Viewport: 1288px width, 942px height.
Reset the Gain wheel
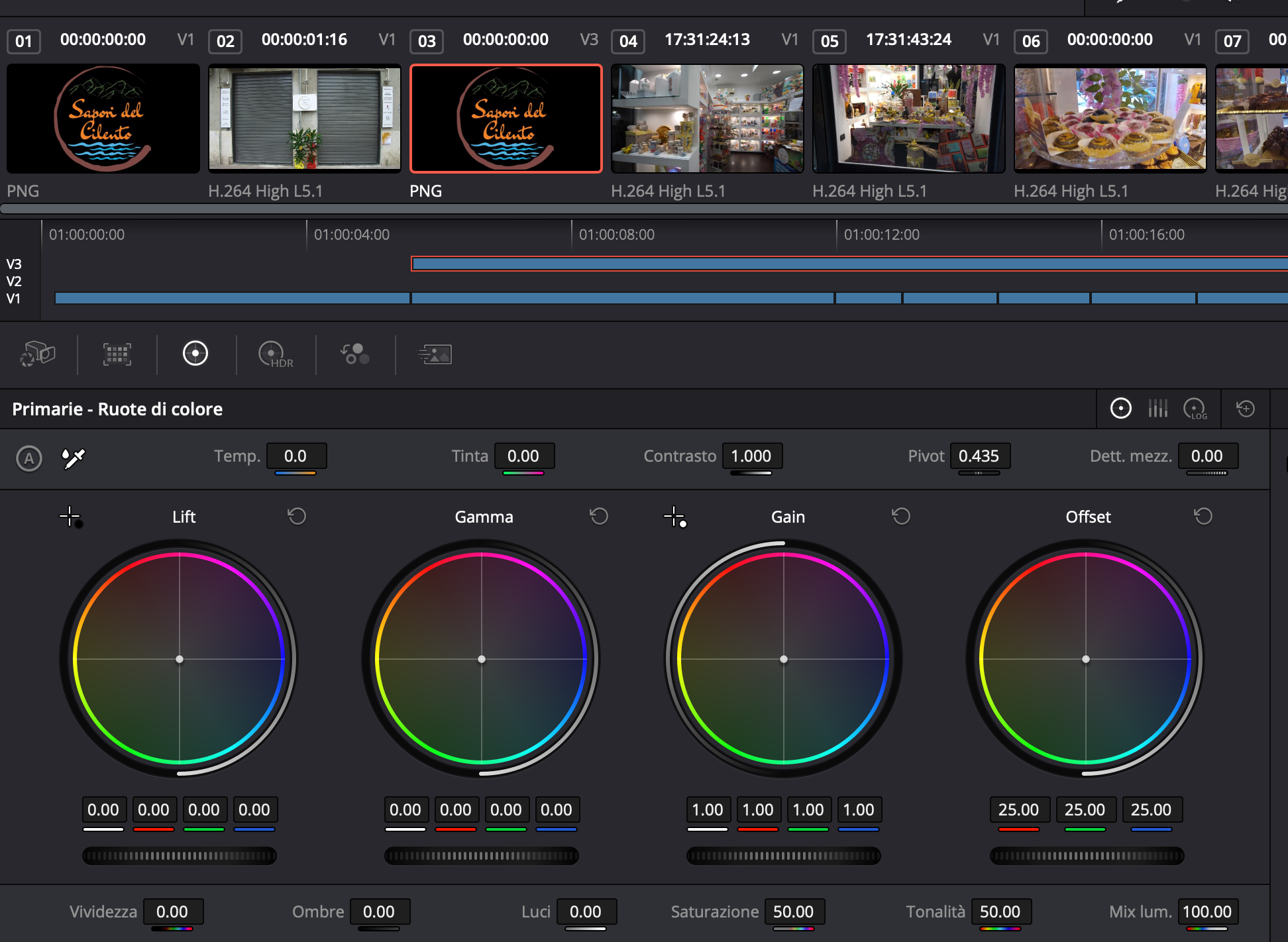tap(901, 516)
